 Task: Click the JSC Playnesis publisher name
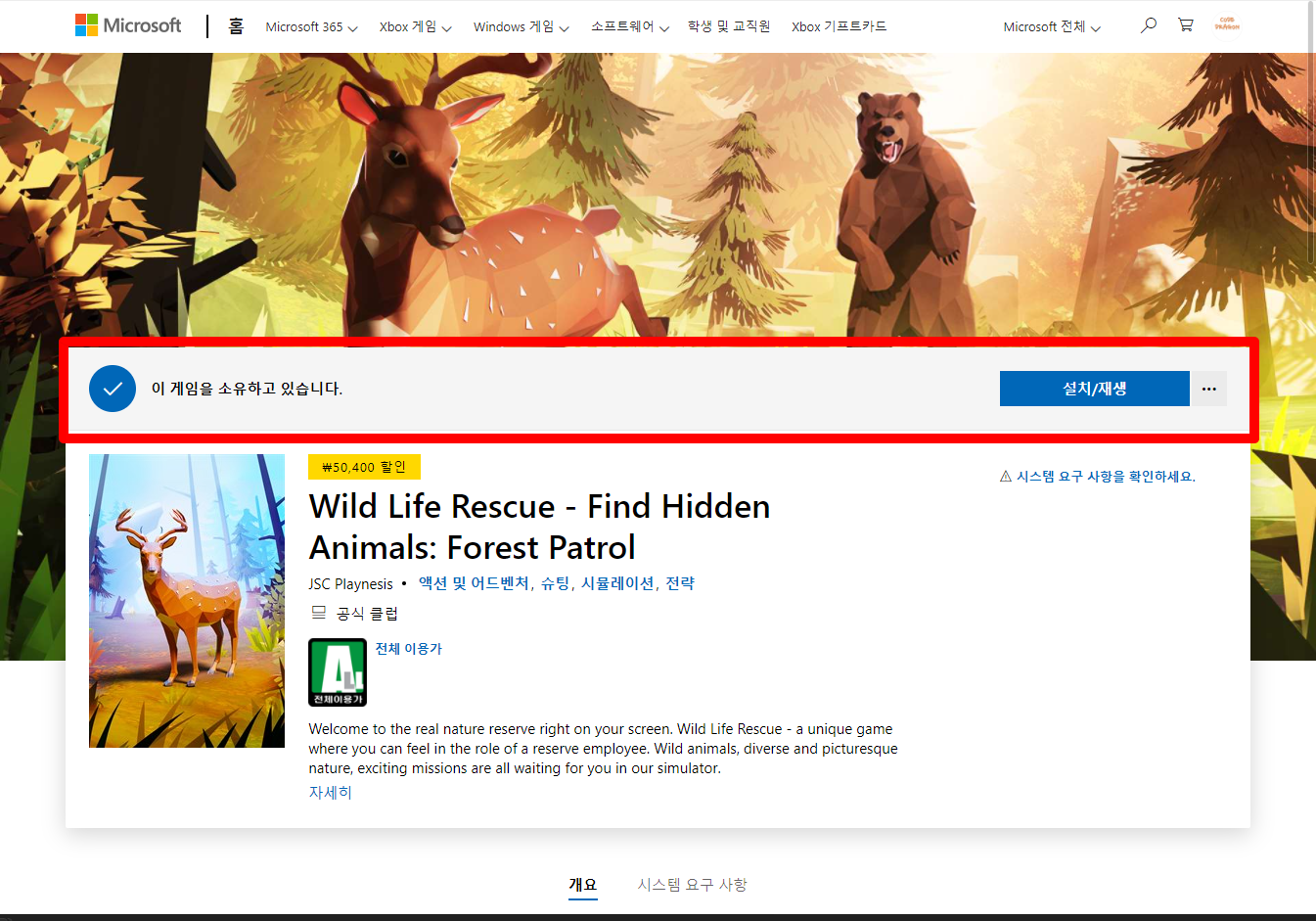pos(350,584)
